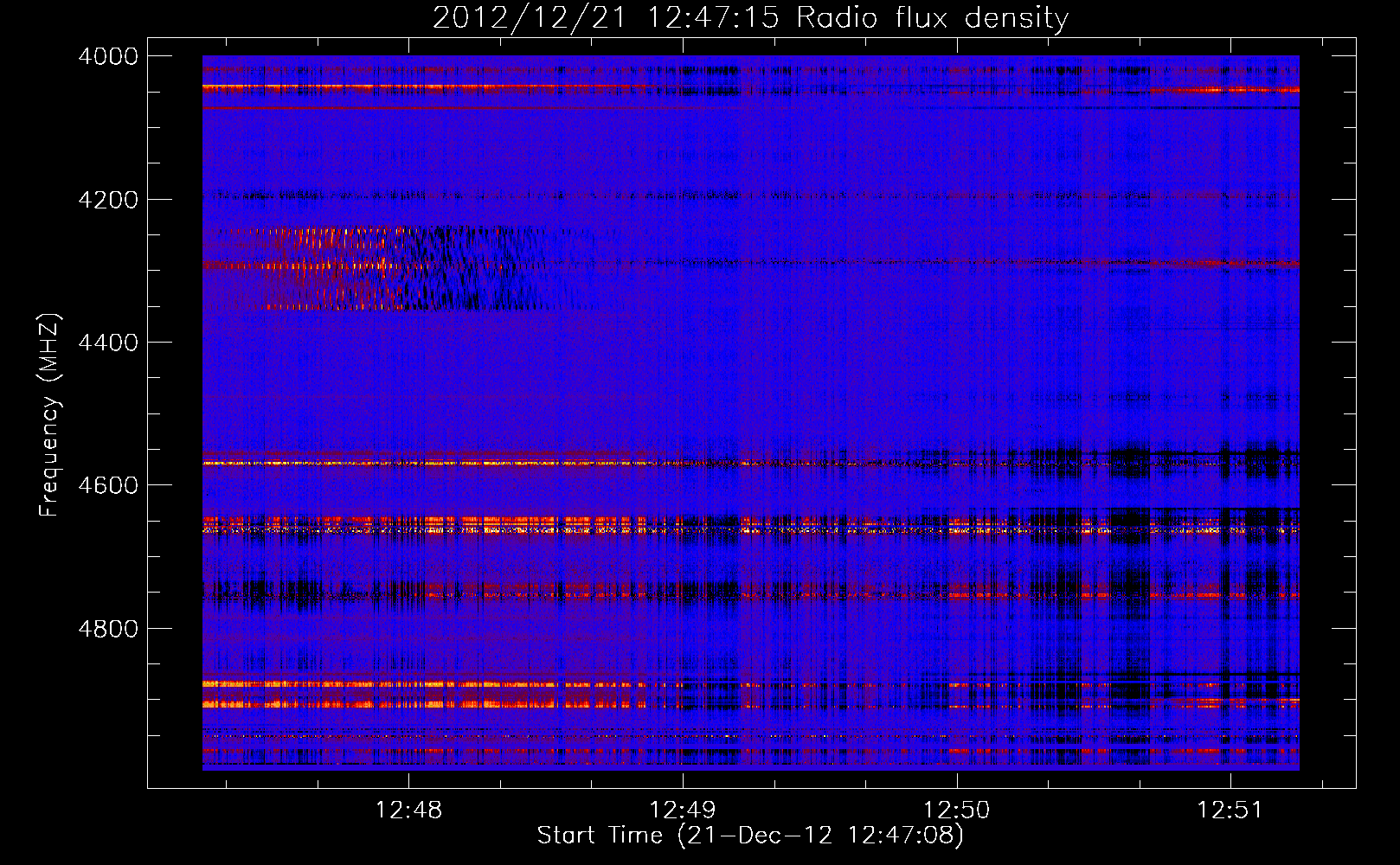
Task: Click the '12:49' time axis label
Action: [x=683, y=810]
